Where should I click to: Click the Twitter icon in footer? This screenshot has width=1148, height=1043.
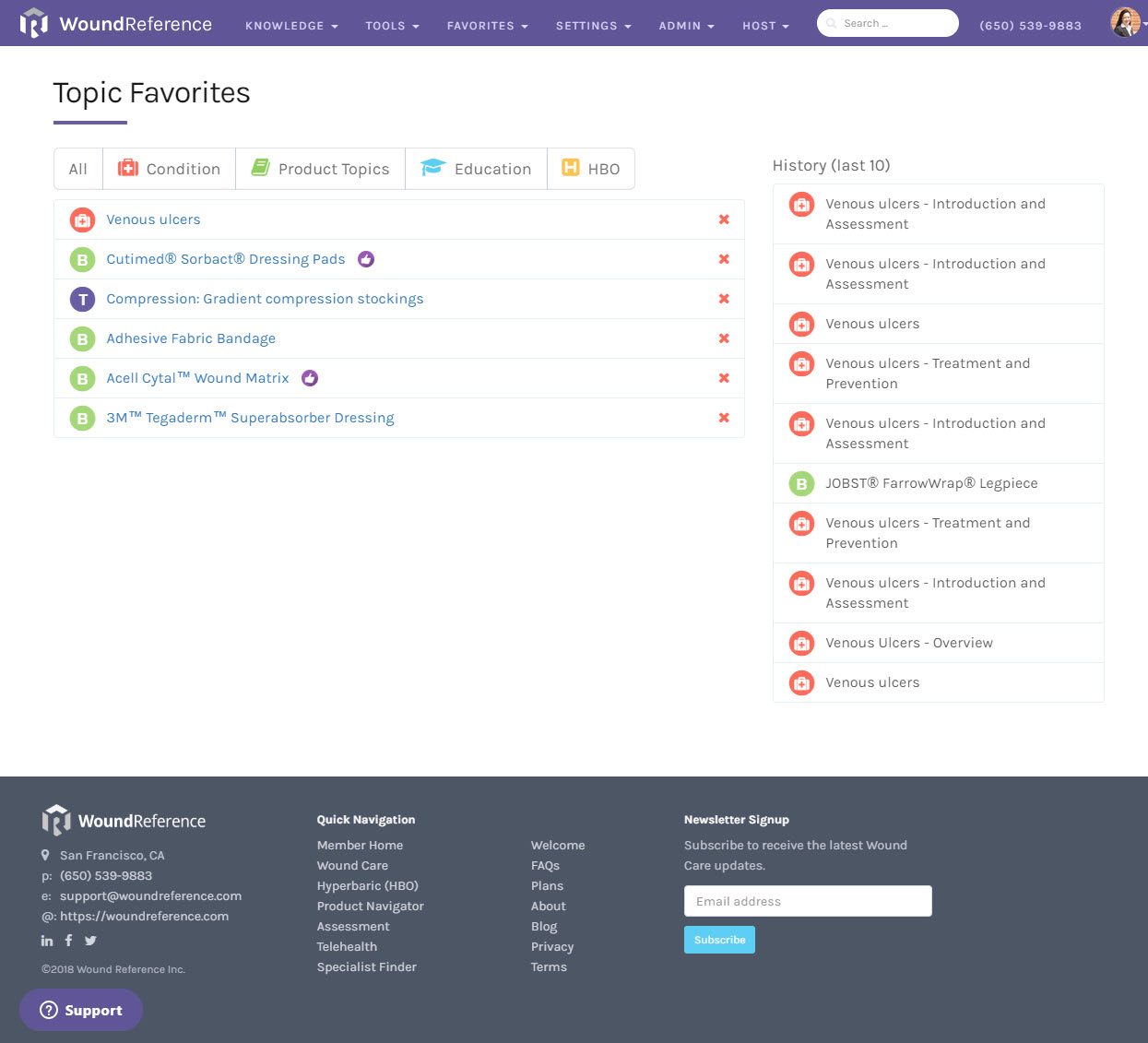[90, 941]
